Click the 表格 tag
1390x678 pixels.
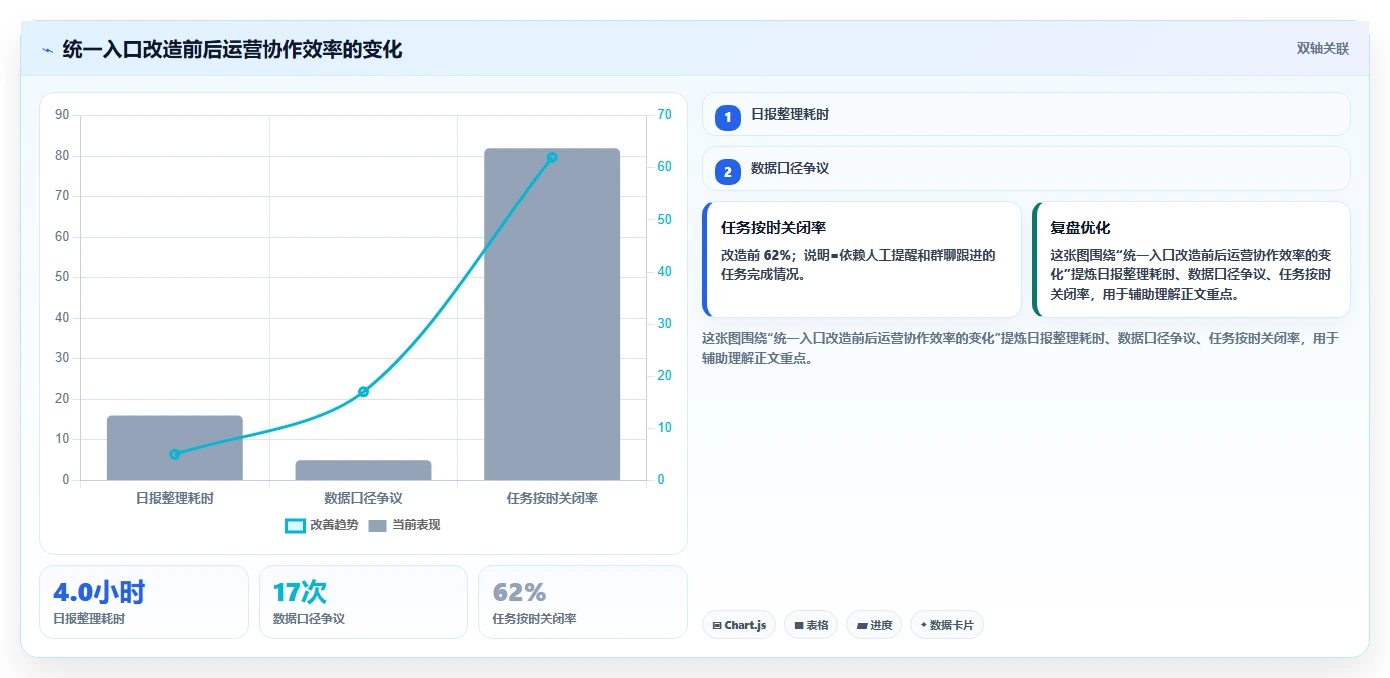(811, 625)
